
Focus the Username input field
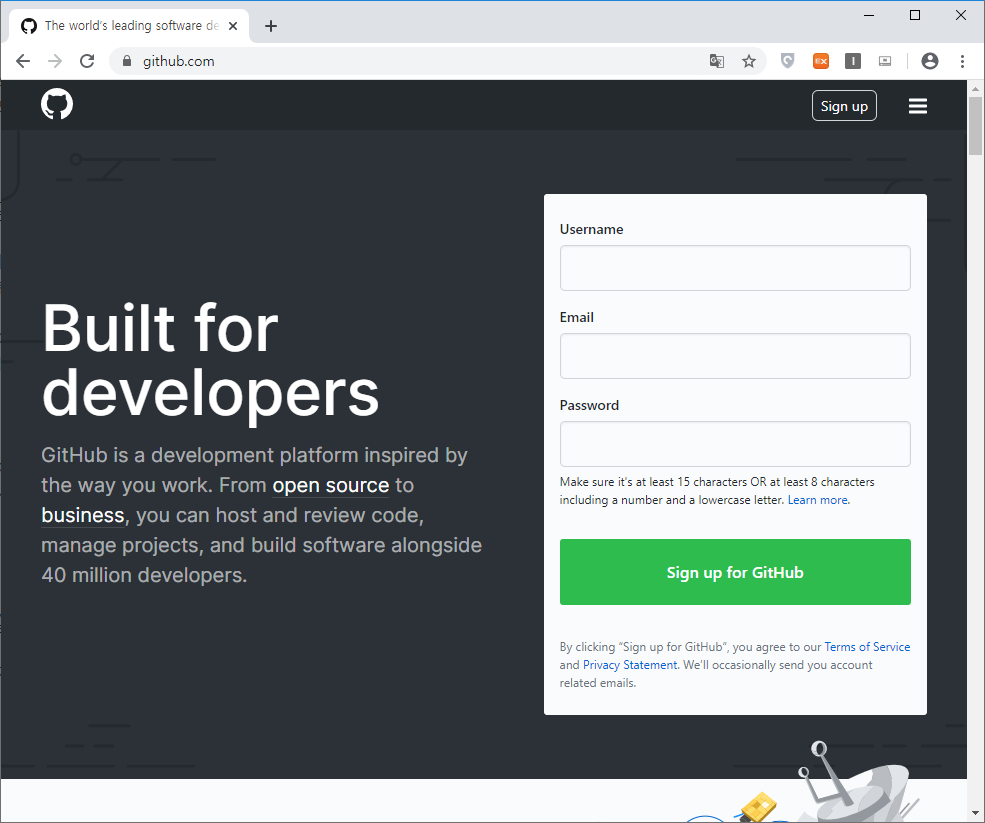[735, 268]
